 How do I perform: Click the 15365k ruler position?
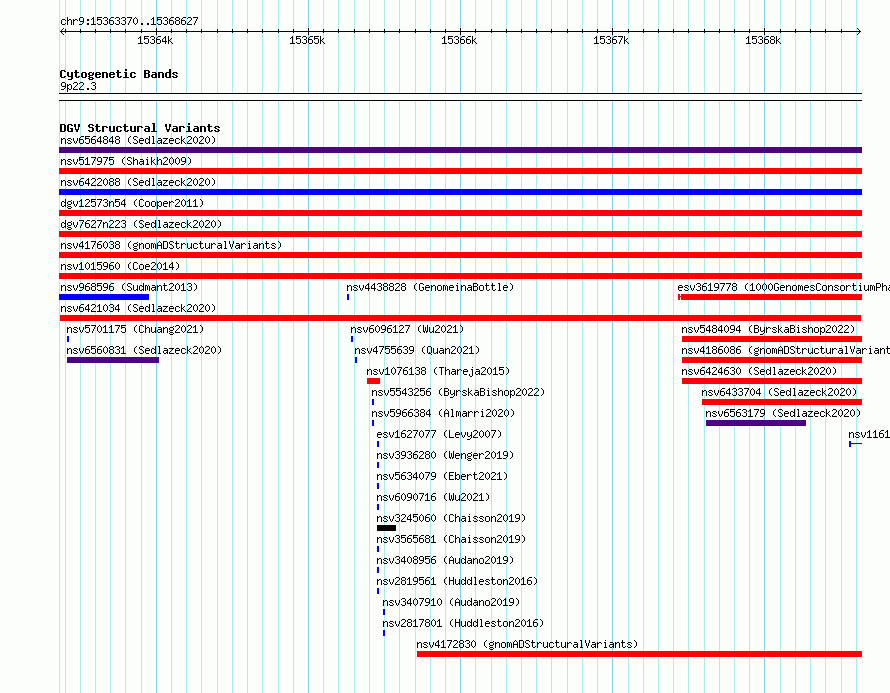(307, 40)
